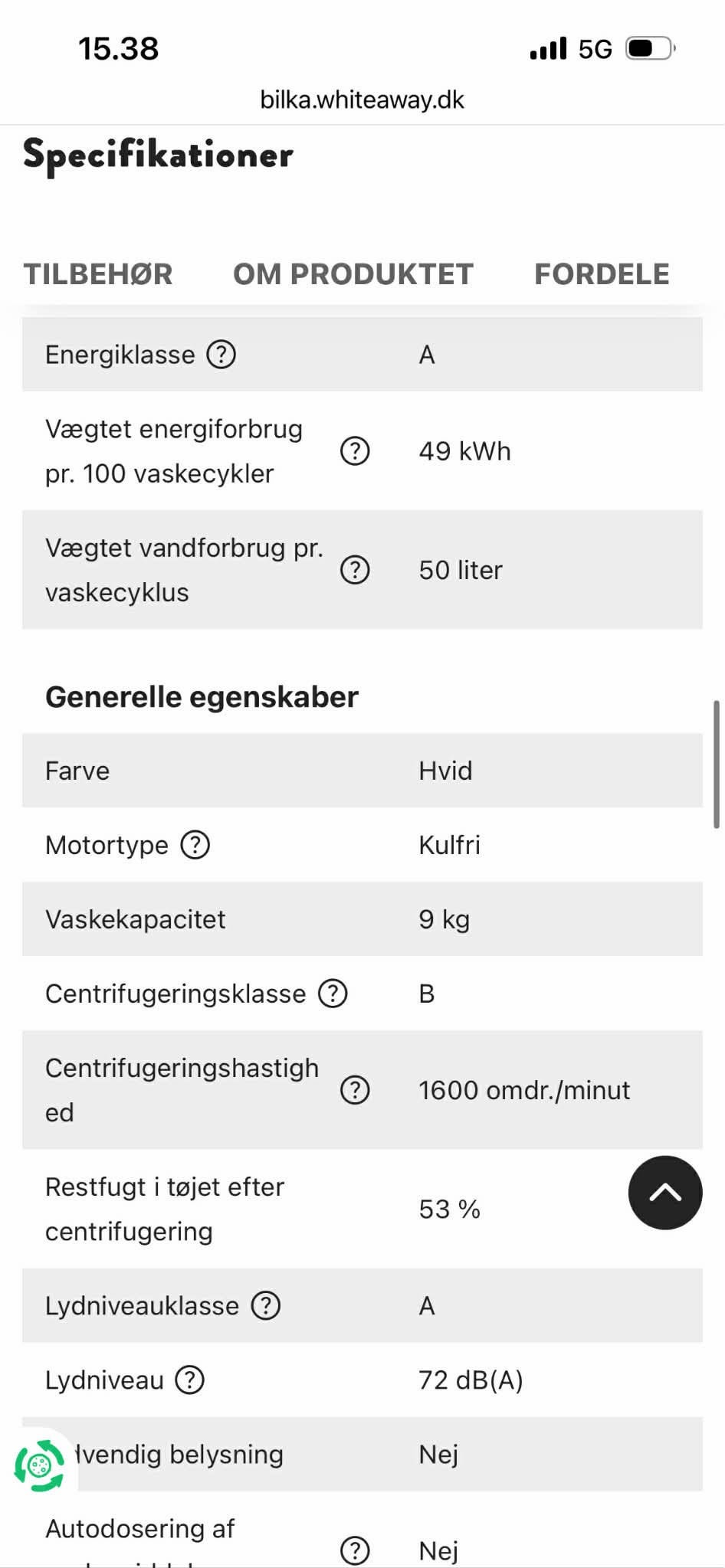The height and width of the screenshot is (1568, 725).
Task: Show Centrifugeringsklasse help tooltip
Action: [333, 994]
